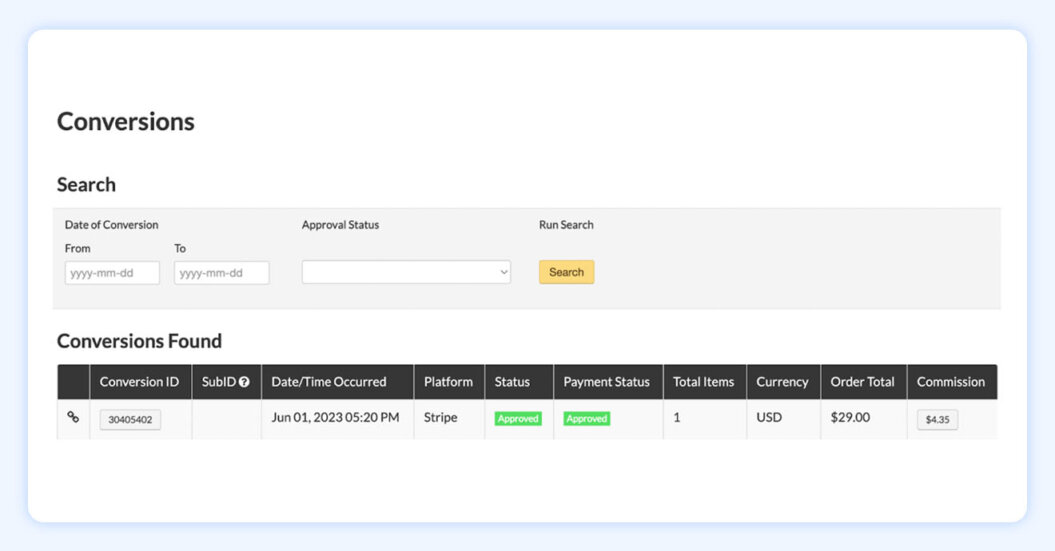Click the To date input field
1055x551 pixels.
[221, 272]
